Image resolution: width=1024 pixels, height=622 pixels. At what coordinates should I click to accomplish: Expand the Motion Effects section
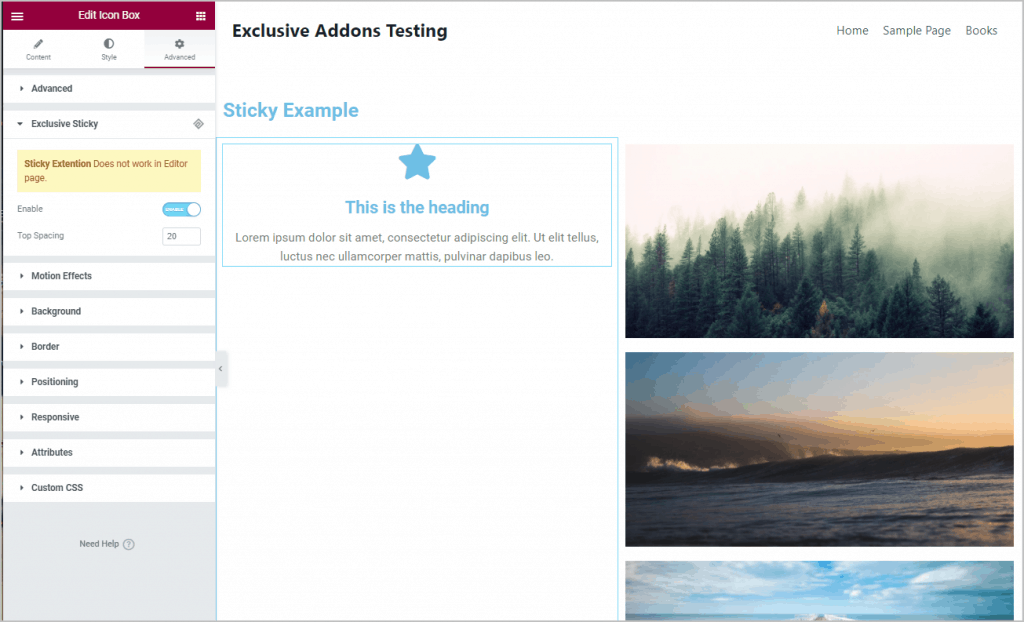pos(60,276)
